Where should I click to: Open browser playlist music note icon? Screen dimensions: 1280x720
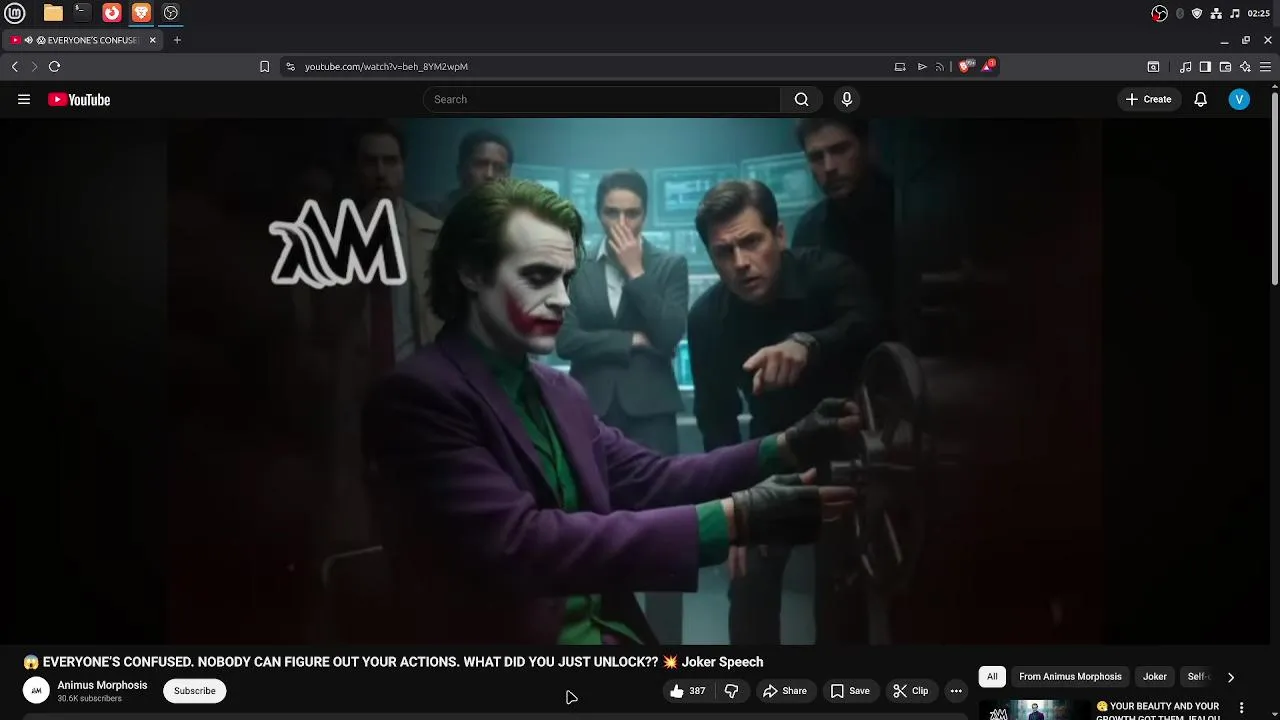[x=1185, y=66]
